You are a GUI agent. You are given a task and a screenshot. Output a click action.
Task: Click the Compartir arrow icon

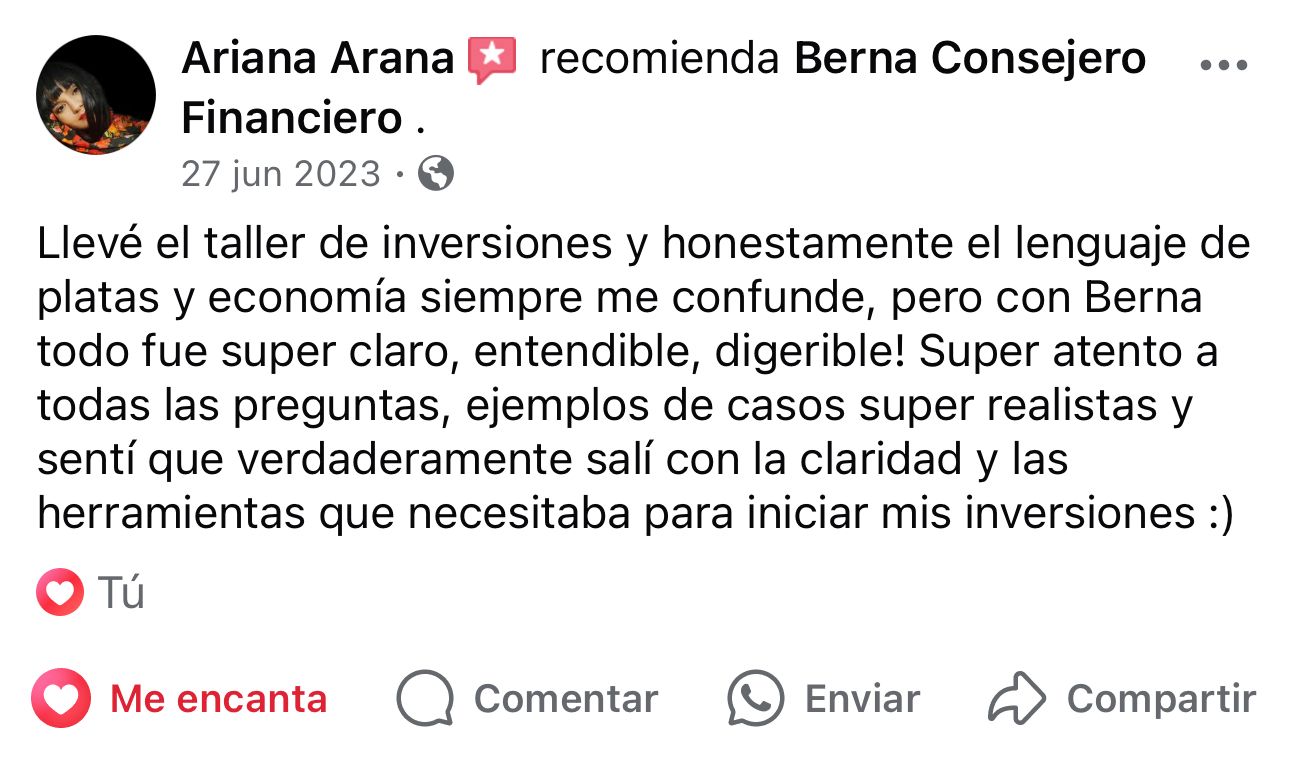[x=1016, y=698]
